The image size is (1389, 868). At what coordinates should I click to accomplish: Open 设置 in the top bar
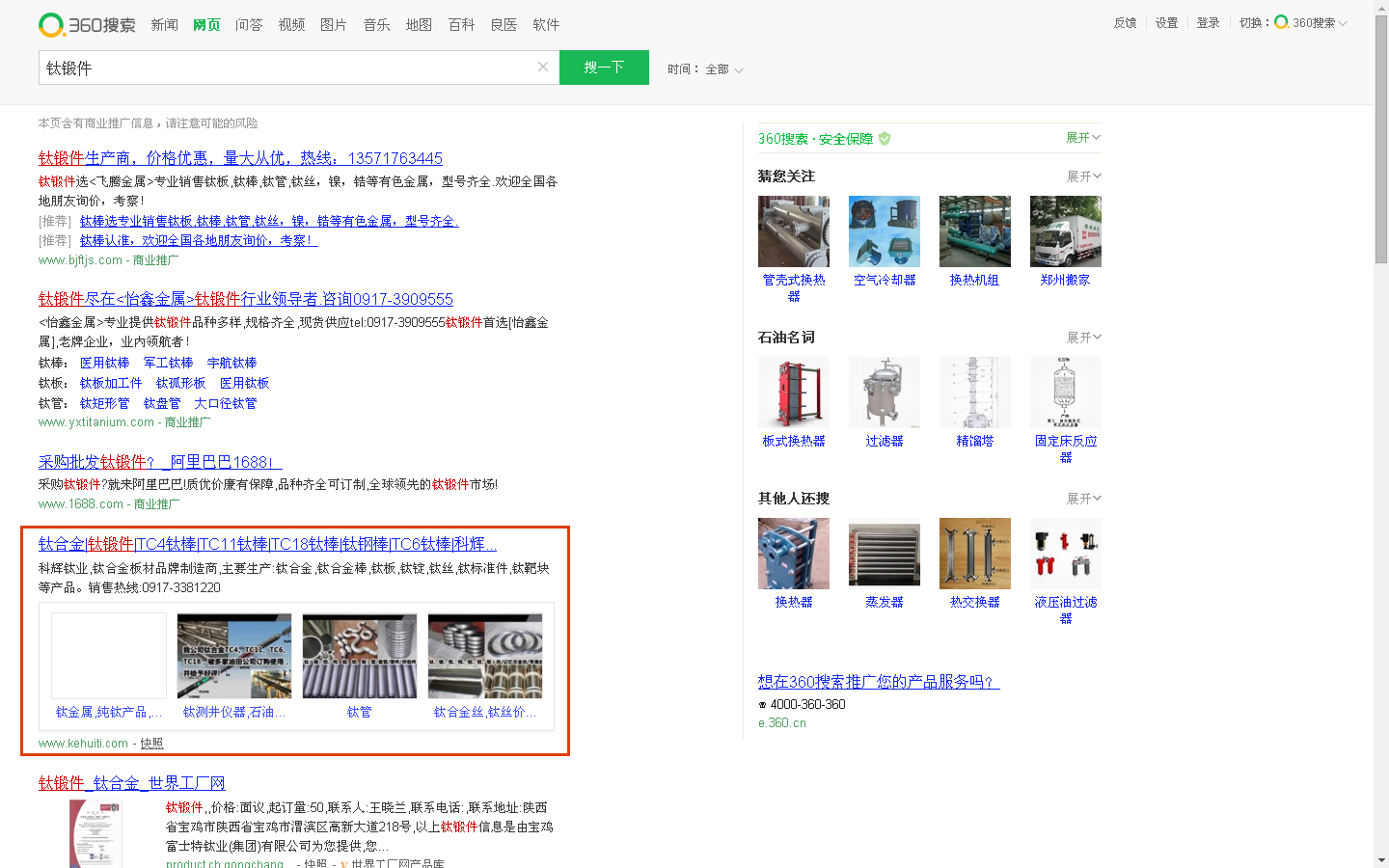coord(1167,22)
